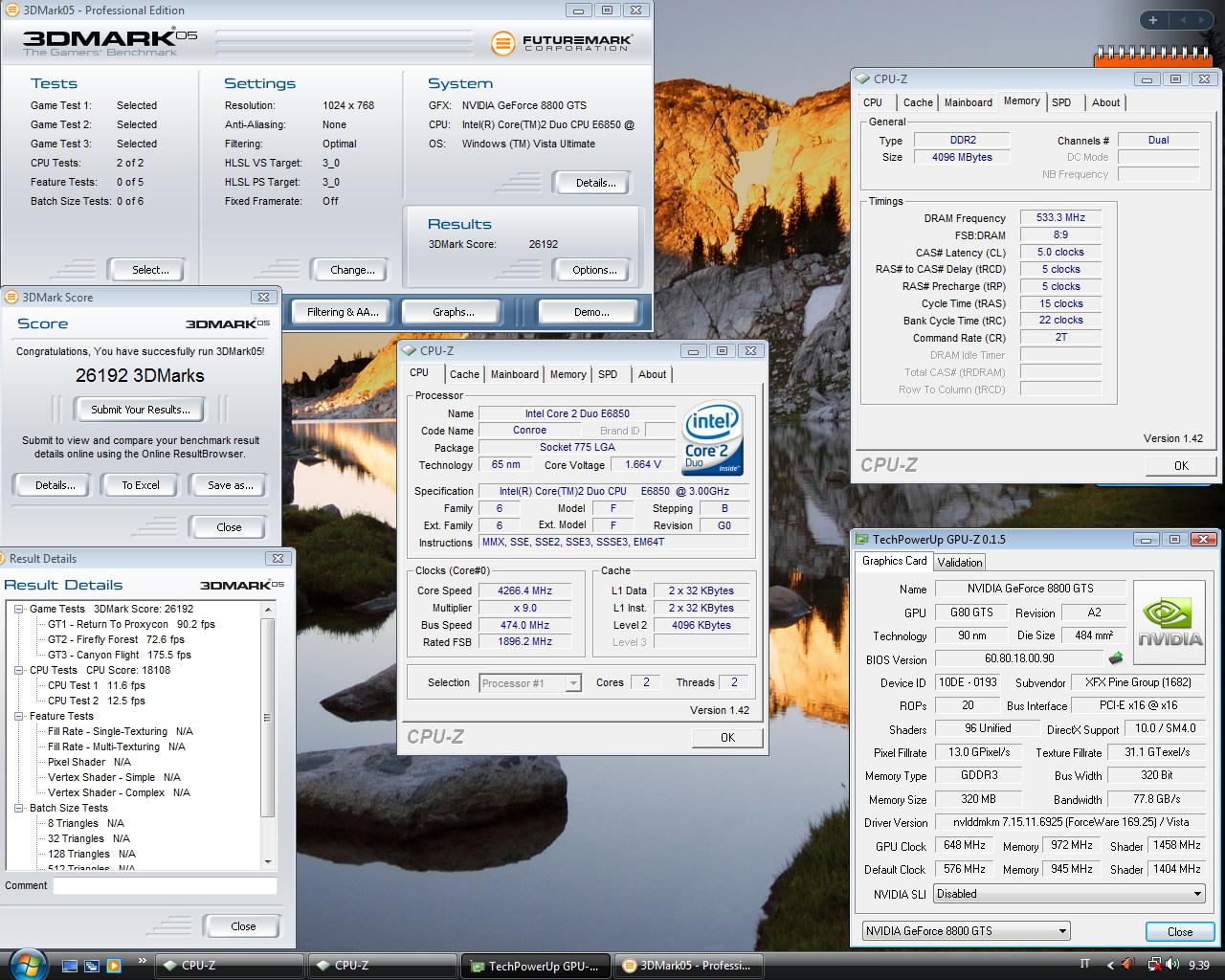Select GT3 - Canyon Flight row
Screen dimensions: 1225x980
point(119,655)
